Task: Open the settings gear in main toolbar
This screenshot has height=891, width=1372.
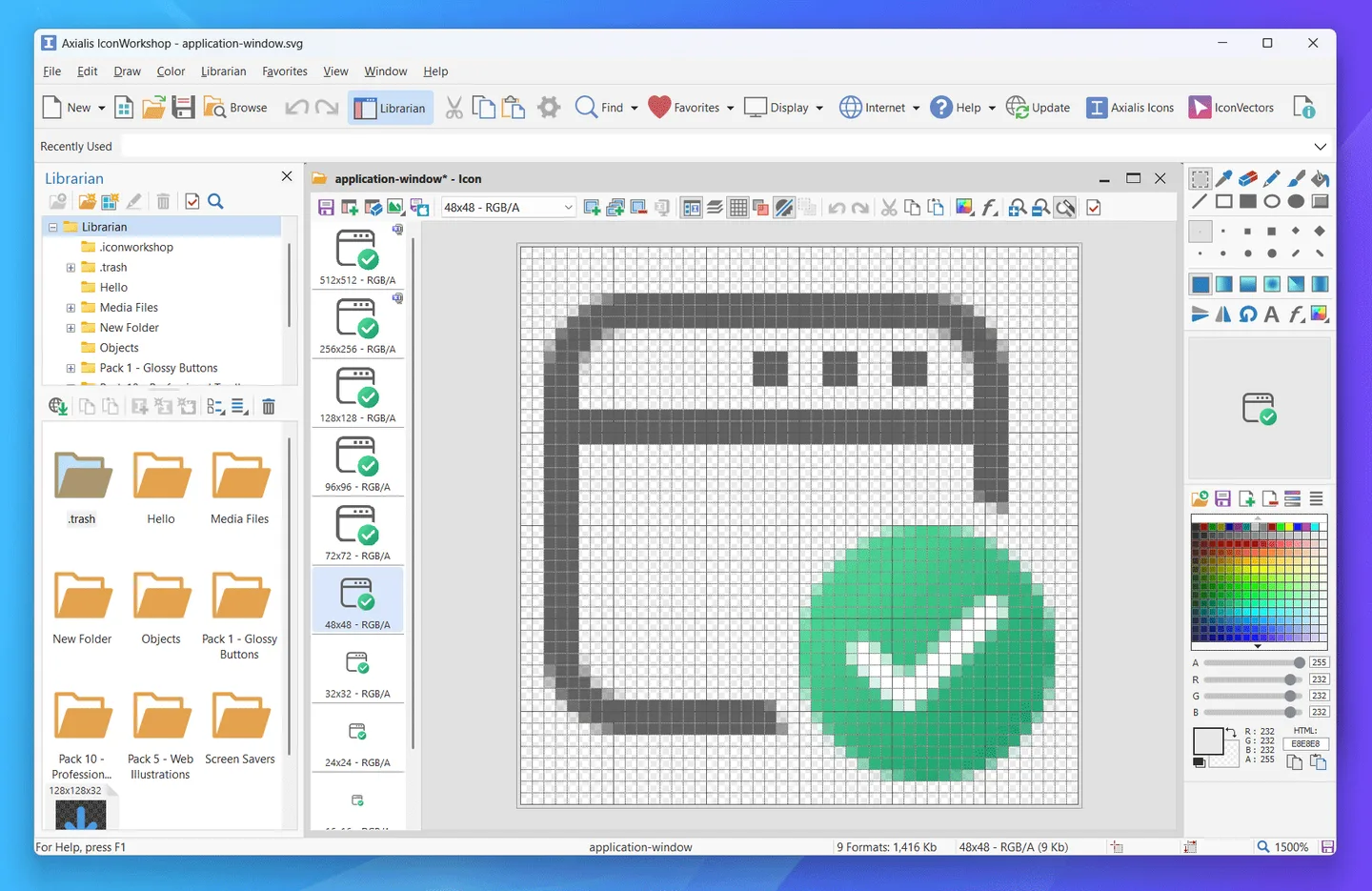Action: tap(549, 108)
